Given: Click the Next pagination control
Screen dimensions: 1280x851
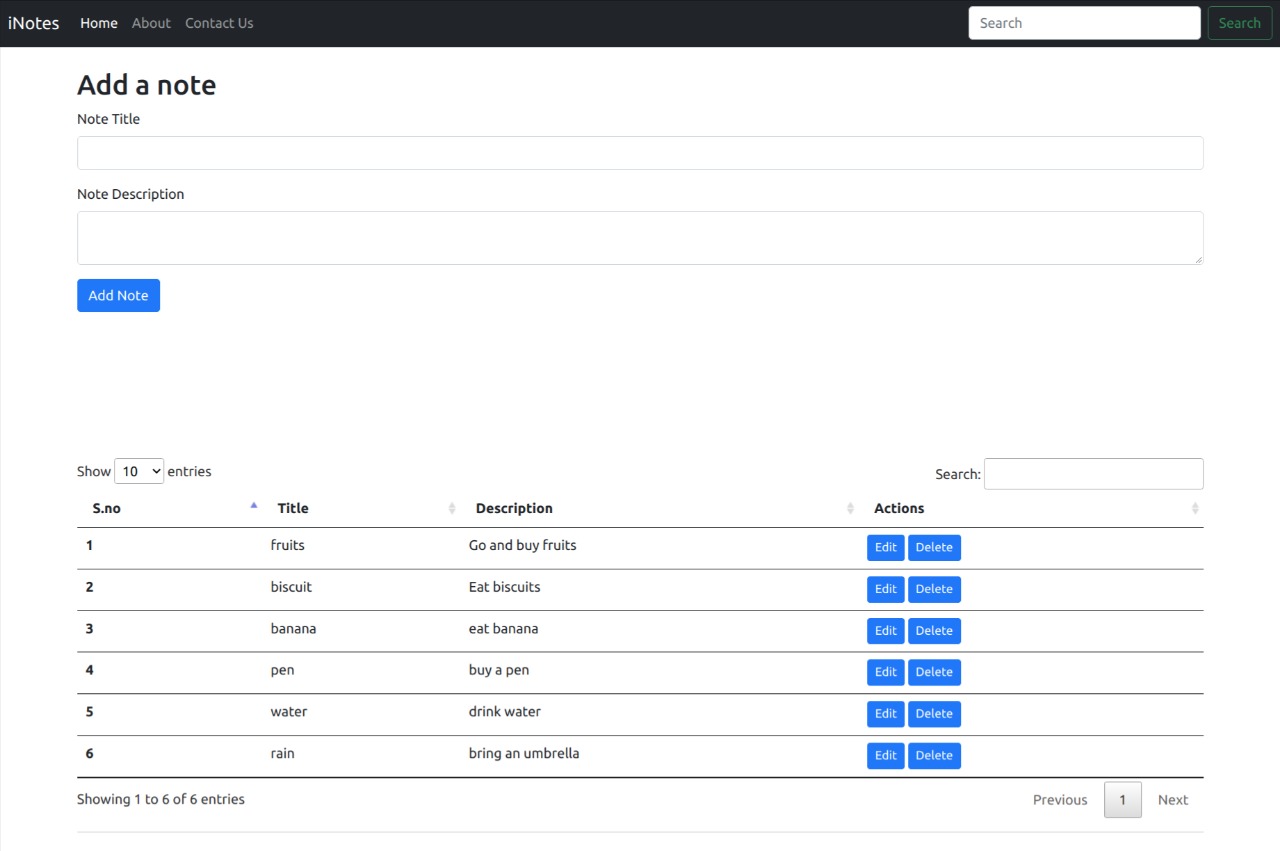Looking at the screenshot, I should (1172, 799).
